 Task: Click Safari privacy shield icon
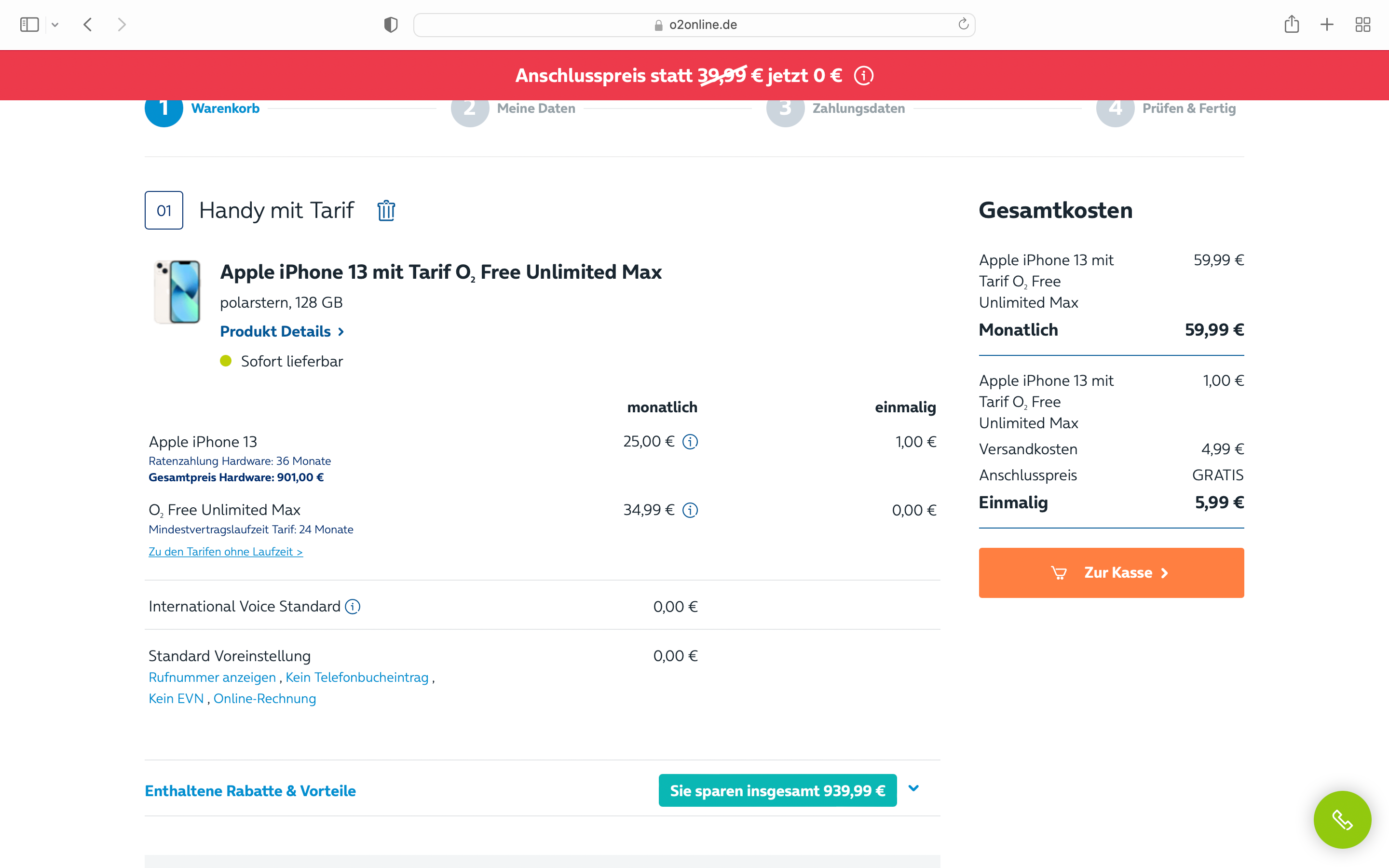point(391,25)
